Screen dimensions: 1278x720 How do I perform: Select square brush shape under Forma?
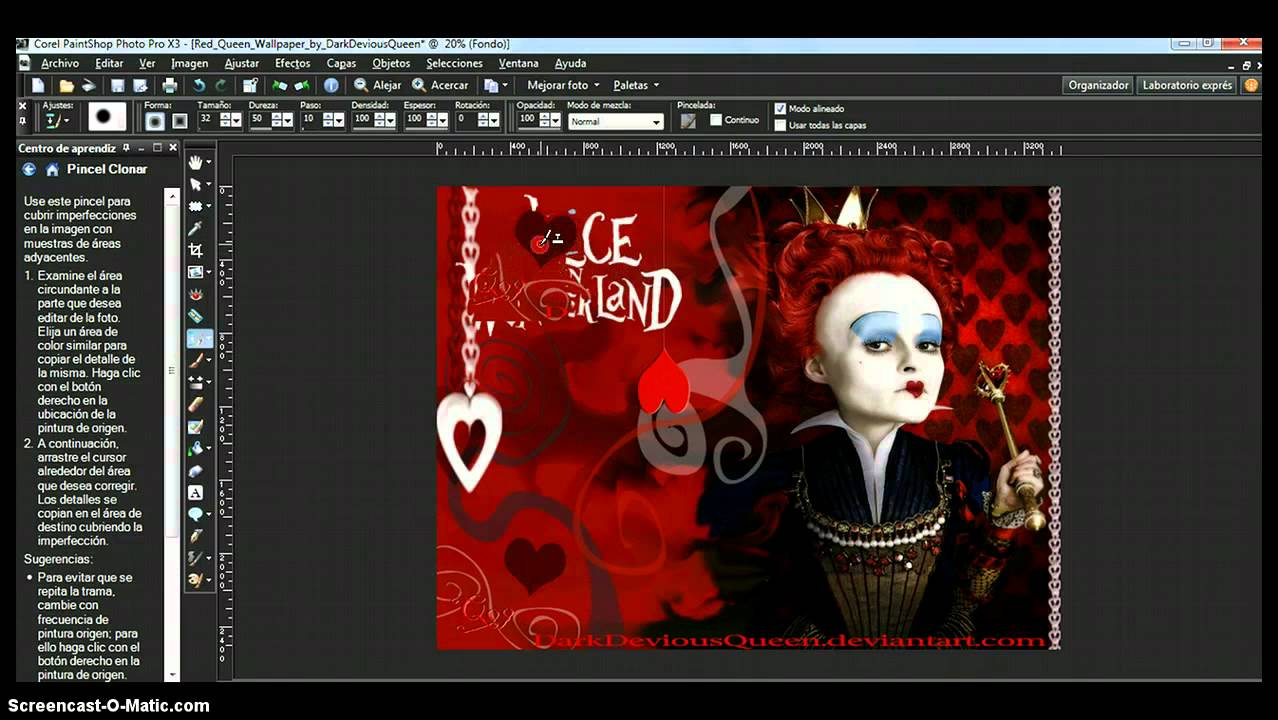point(179,121)
